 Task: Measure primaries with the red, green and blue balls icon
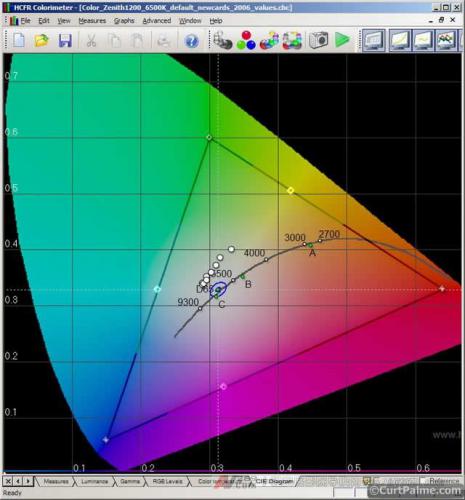(246, 40)
